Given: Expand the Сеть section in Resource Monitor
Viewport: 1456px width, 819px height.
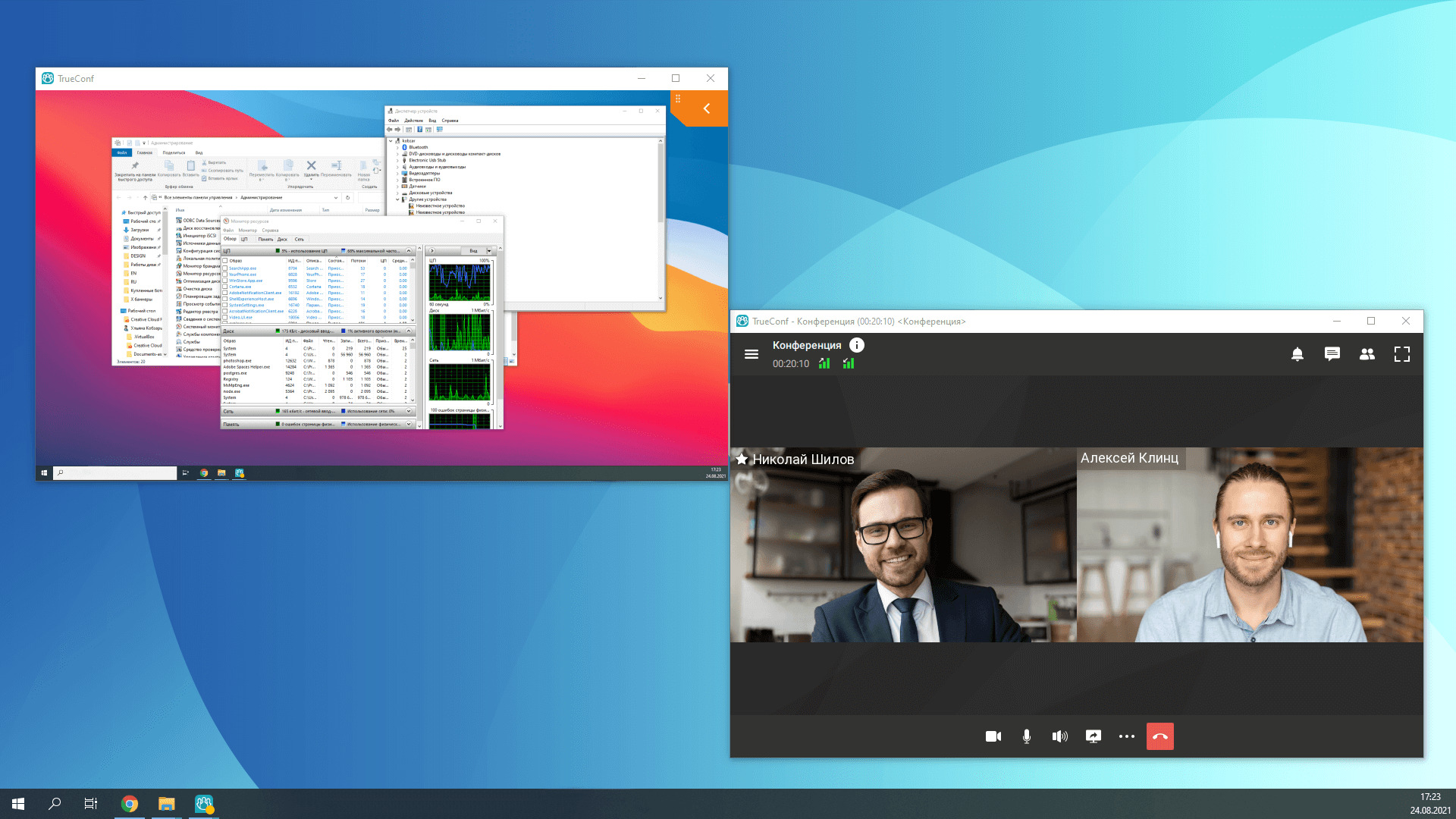Looking at the screenshot, I should pyautogui.click(x=409, y=411).
